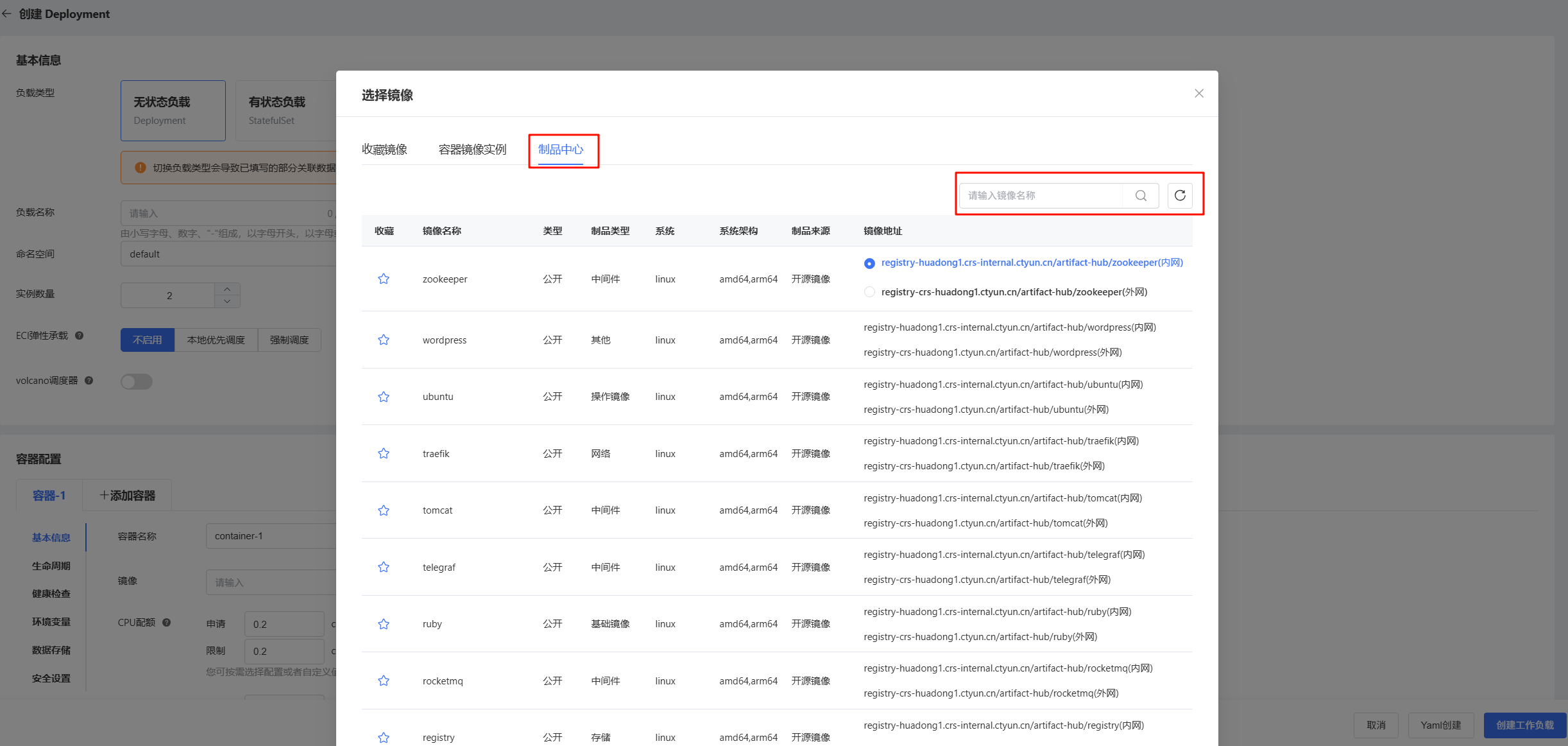Click the 创建工作负载 button

[1524, 725]
